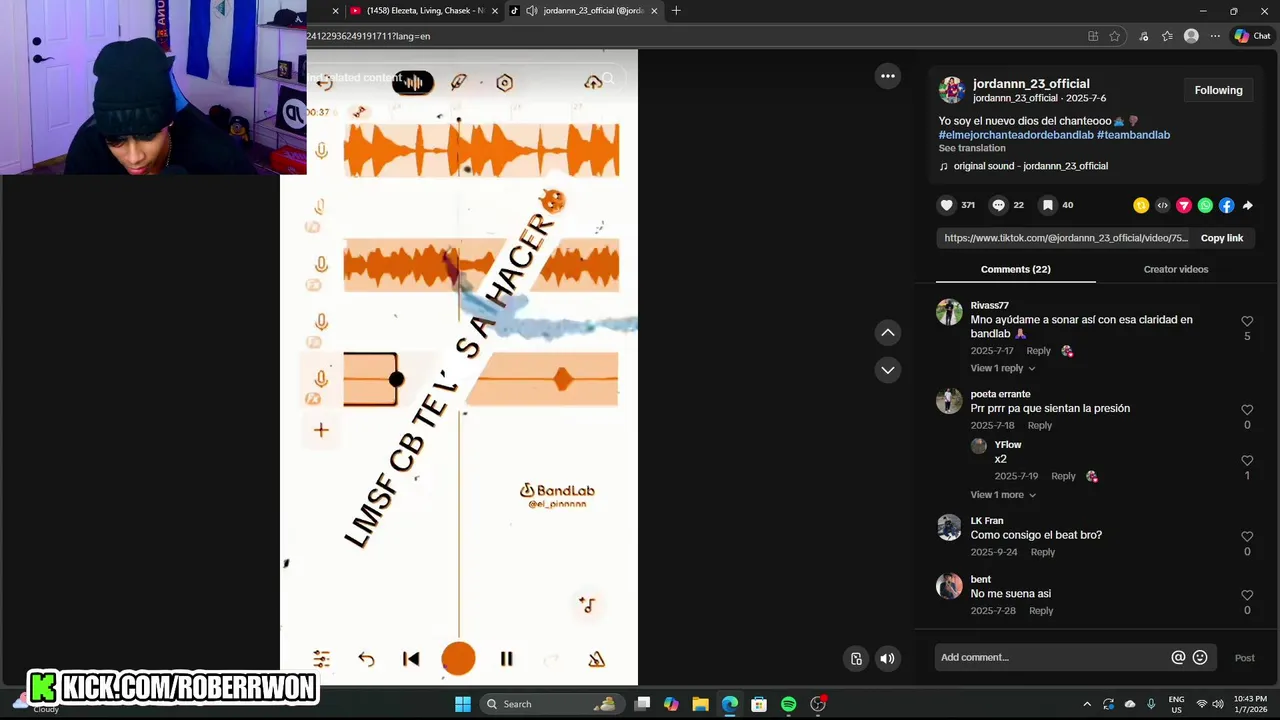Screen dimensions: 1280x720
Task: Open the three-dots video options menu
Action: tap(887, 76)
